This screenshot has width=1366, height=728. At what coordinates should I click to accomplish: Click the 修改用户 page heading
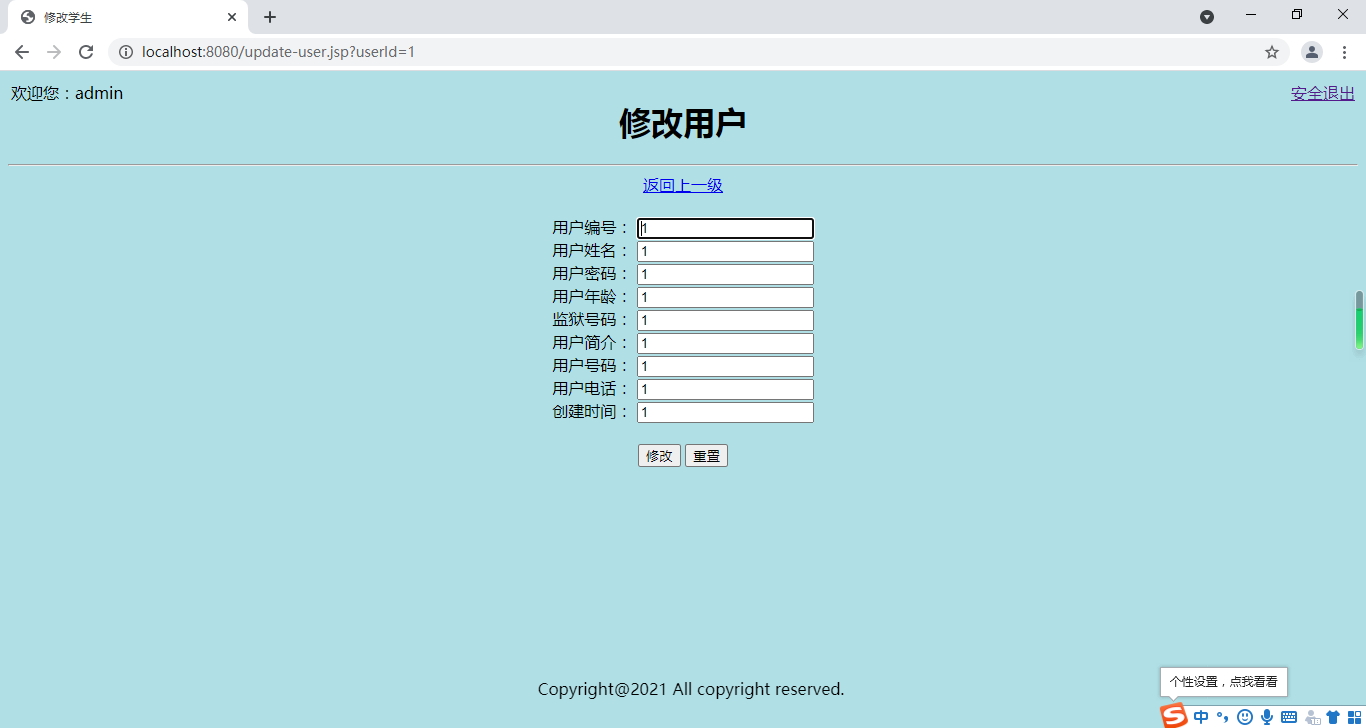683,124
